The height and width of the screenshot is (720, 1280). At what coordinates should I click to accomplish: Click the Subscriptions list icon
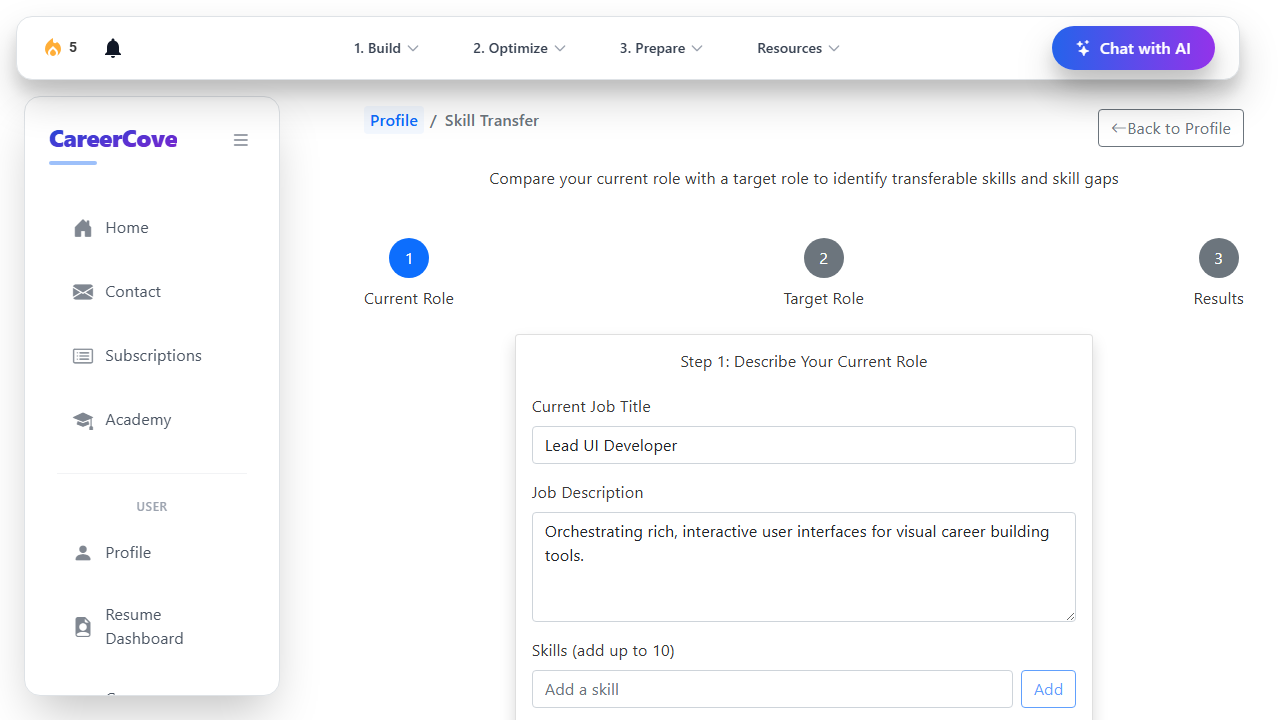(83, 356)
